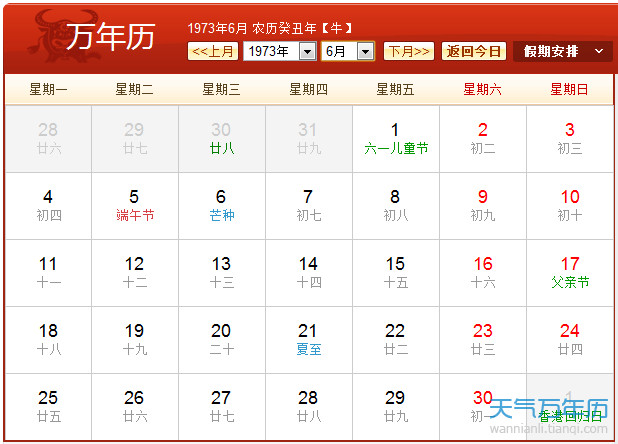Select June 23 廿三

[483, 340]
